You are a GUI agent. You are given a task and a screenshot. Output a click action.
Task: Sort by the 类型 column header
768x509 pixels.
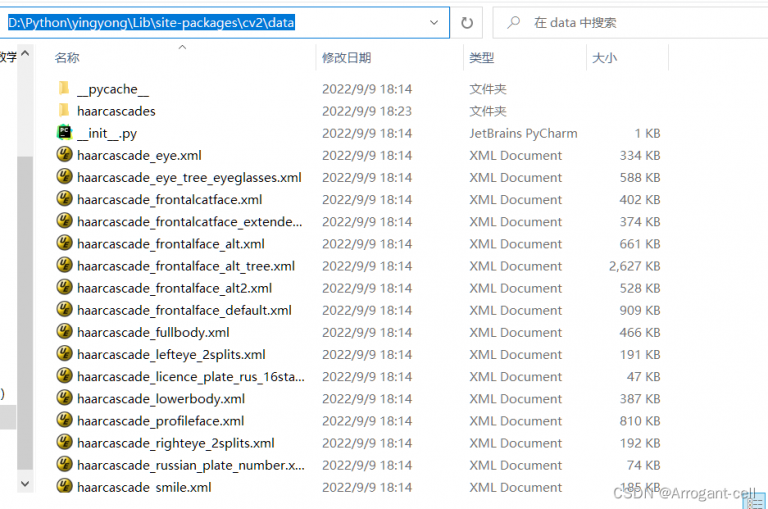point(482,58)
